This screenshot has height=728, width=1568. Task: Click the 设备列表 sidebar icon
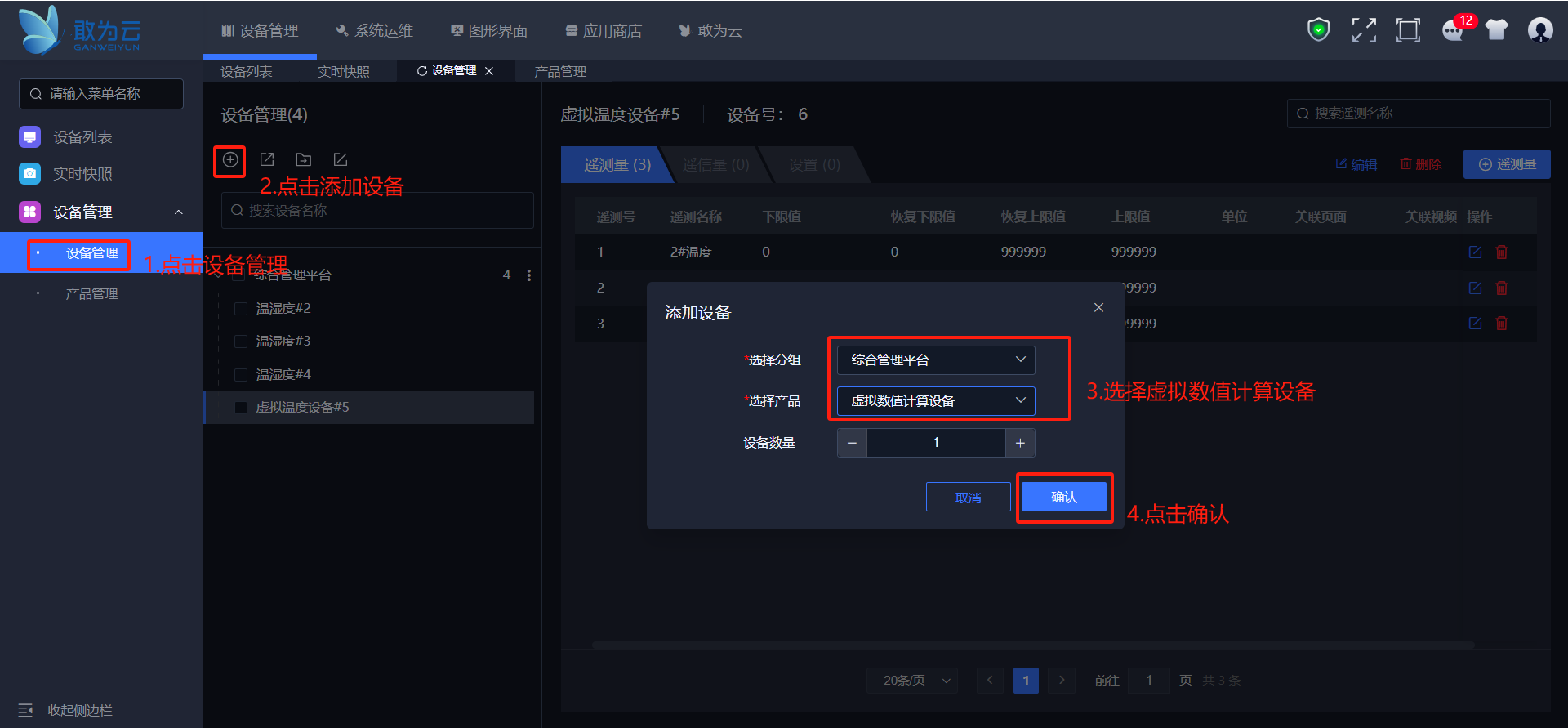[x=30, y=136]
